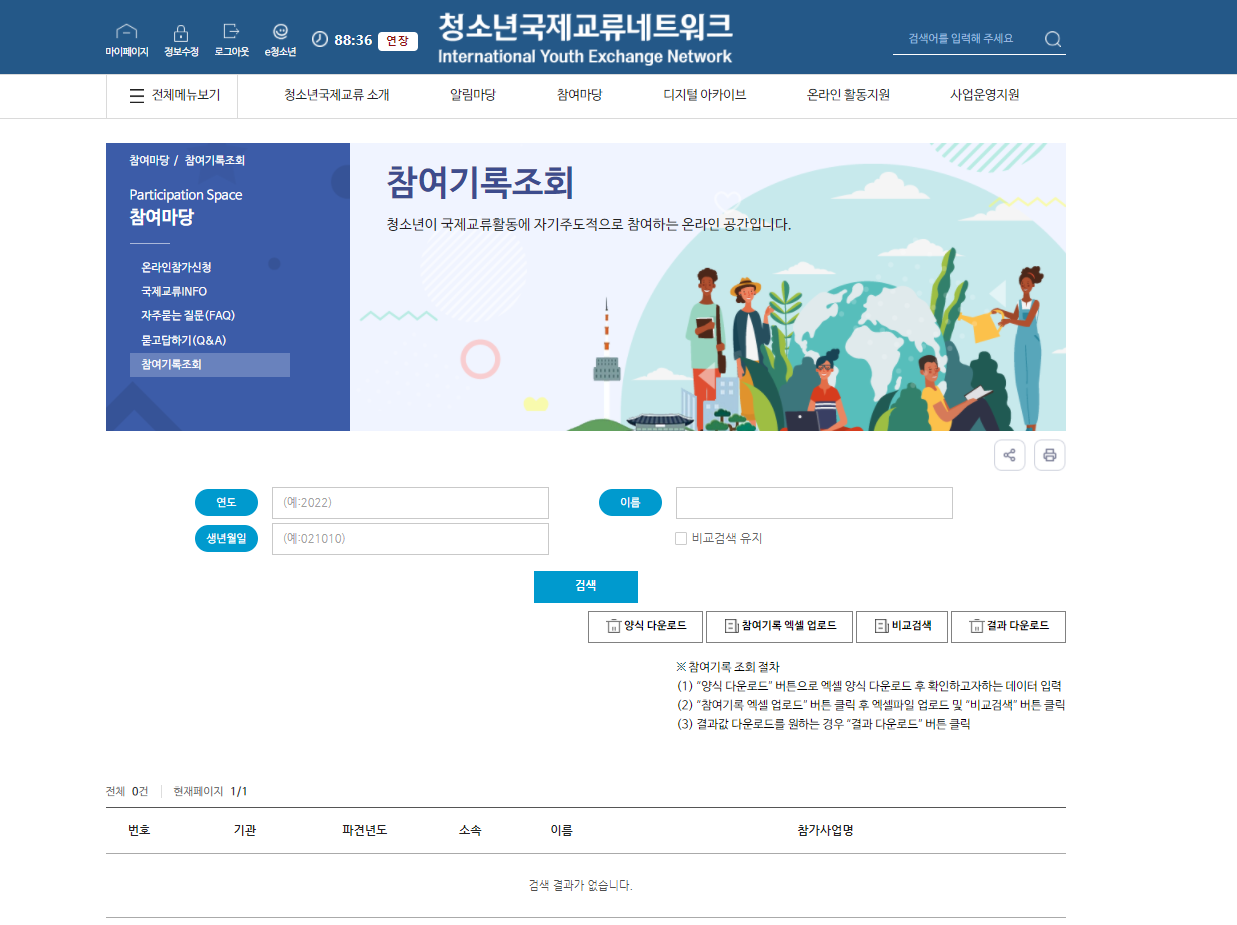
Task: Click the blue 검색 button
Action: 585,587
